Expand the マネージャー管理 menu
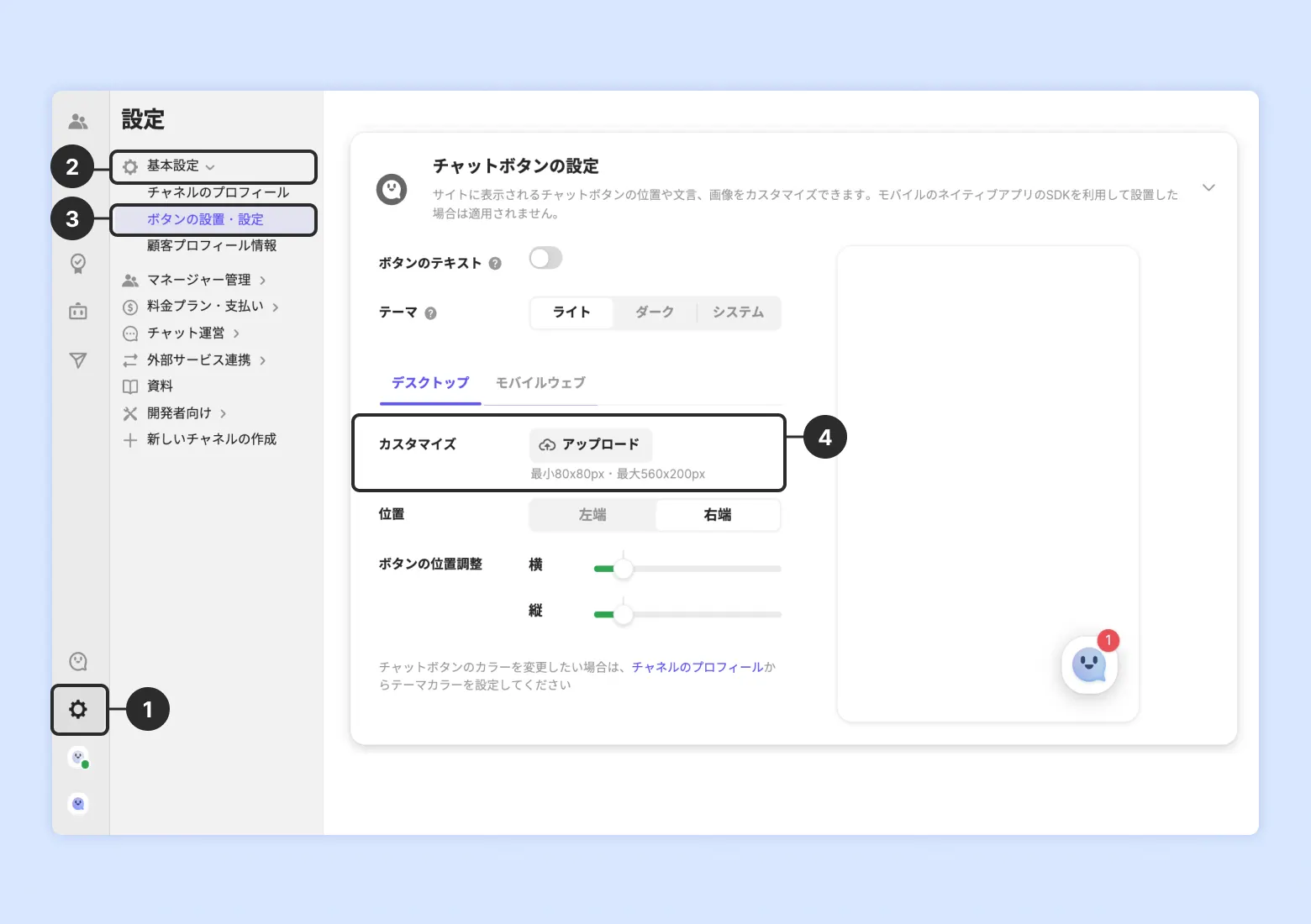1311x924 pixels. coord(263,281)
